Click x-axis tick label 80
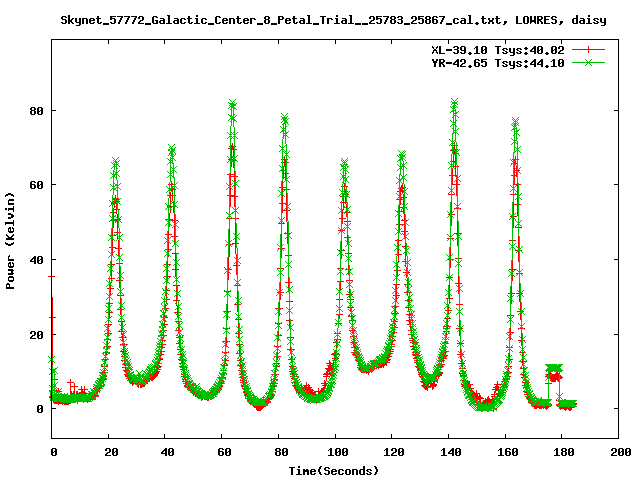This screenshot has width=640, height=480. [x=281, y=452]
